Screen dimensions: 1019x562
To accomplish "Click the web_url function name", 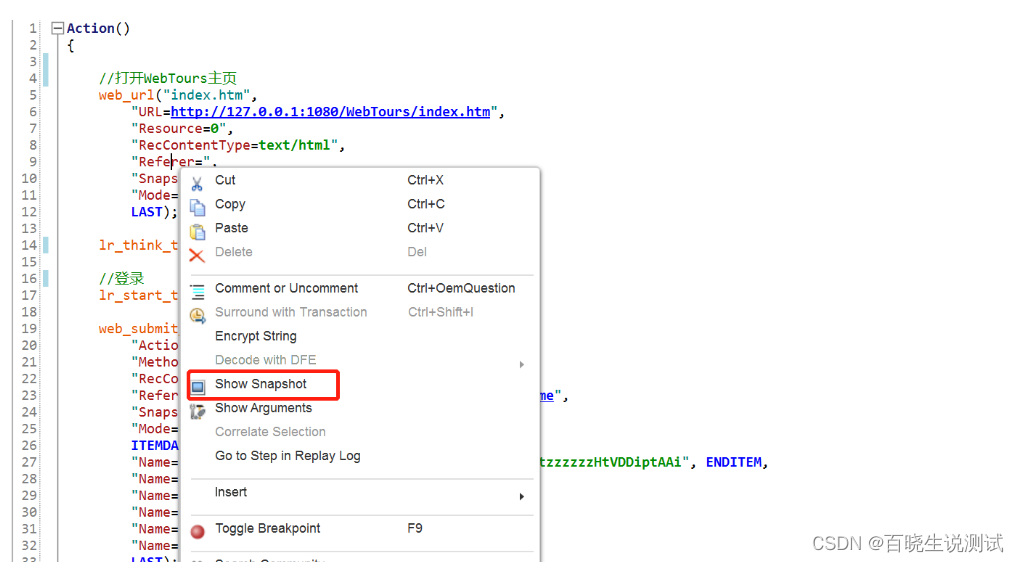I will [127, 96].
